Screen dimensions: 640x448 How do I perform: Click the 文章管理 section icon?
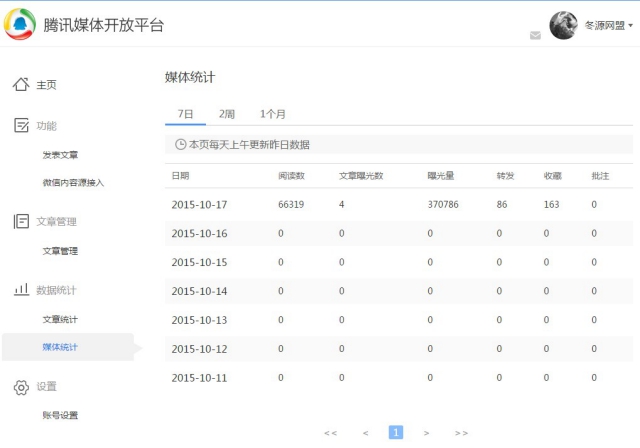pos(21,221)
